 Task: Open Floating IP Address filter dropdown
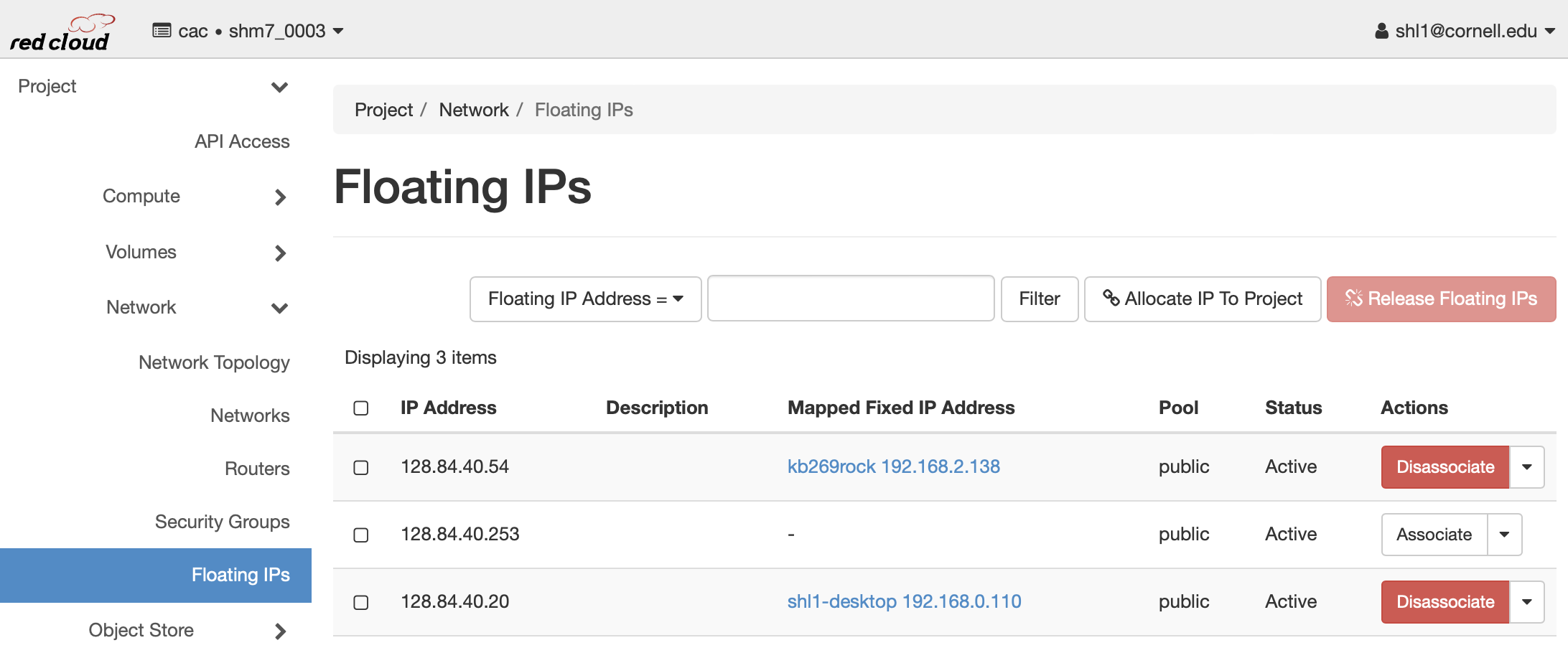[x=585, y=299]
